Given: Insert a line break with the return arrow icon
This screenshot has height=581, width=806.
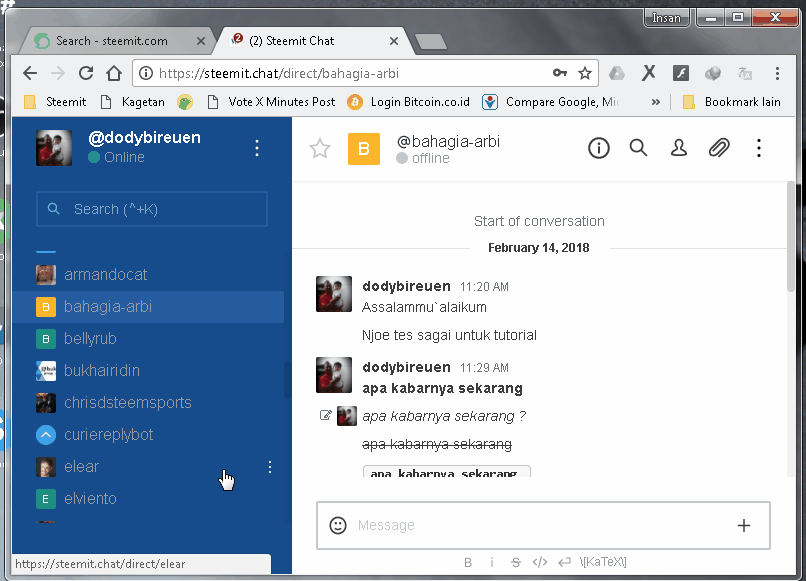Looking at the screenshot, I should tap(564, 562).
